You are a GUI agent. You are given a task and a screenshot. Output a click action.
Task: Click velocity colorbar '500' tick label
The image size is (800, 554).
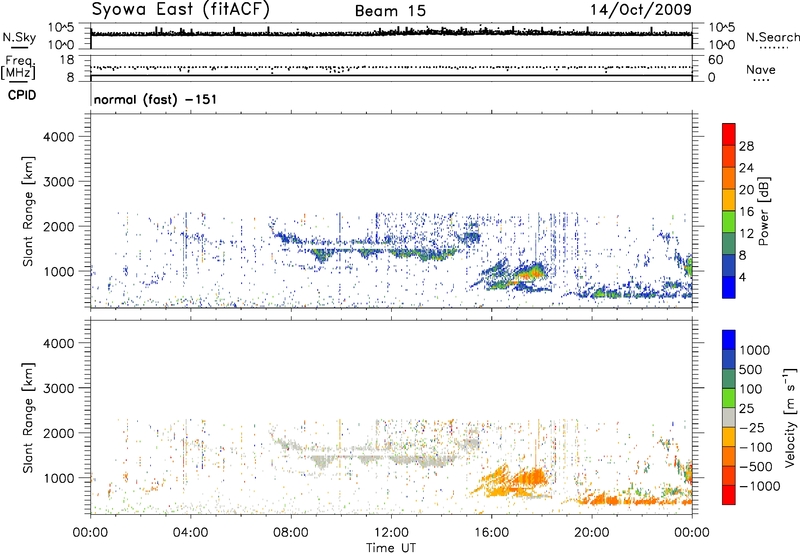[x=751, y=369]
